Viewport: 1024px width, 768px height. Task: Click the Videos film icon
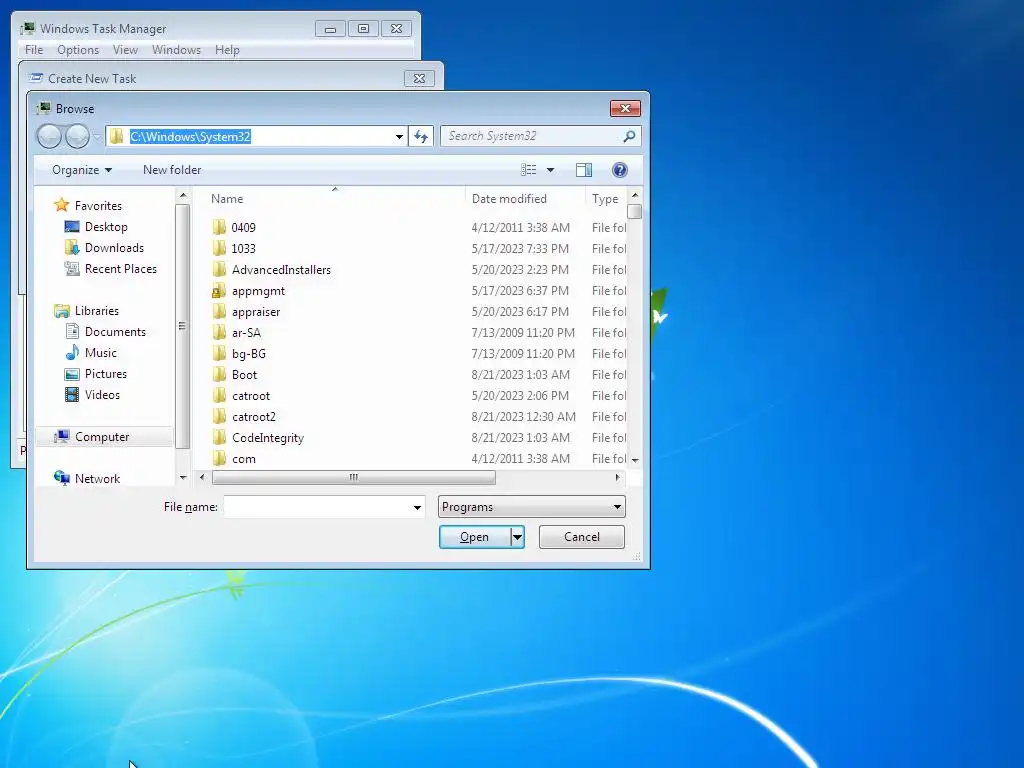(72, 394)
